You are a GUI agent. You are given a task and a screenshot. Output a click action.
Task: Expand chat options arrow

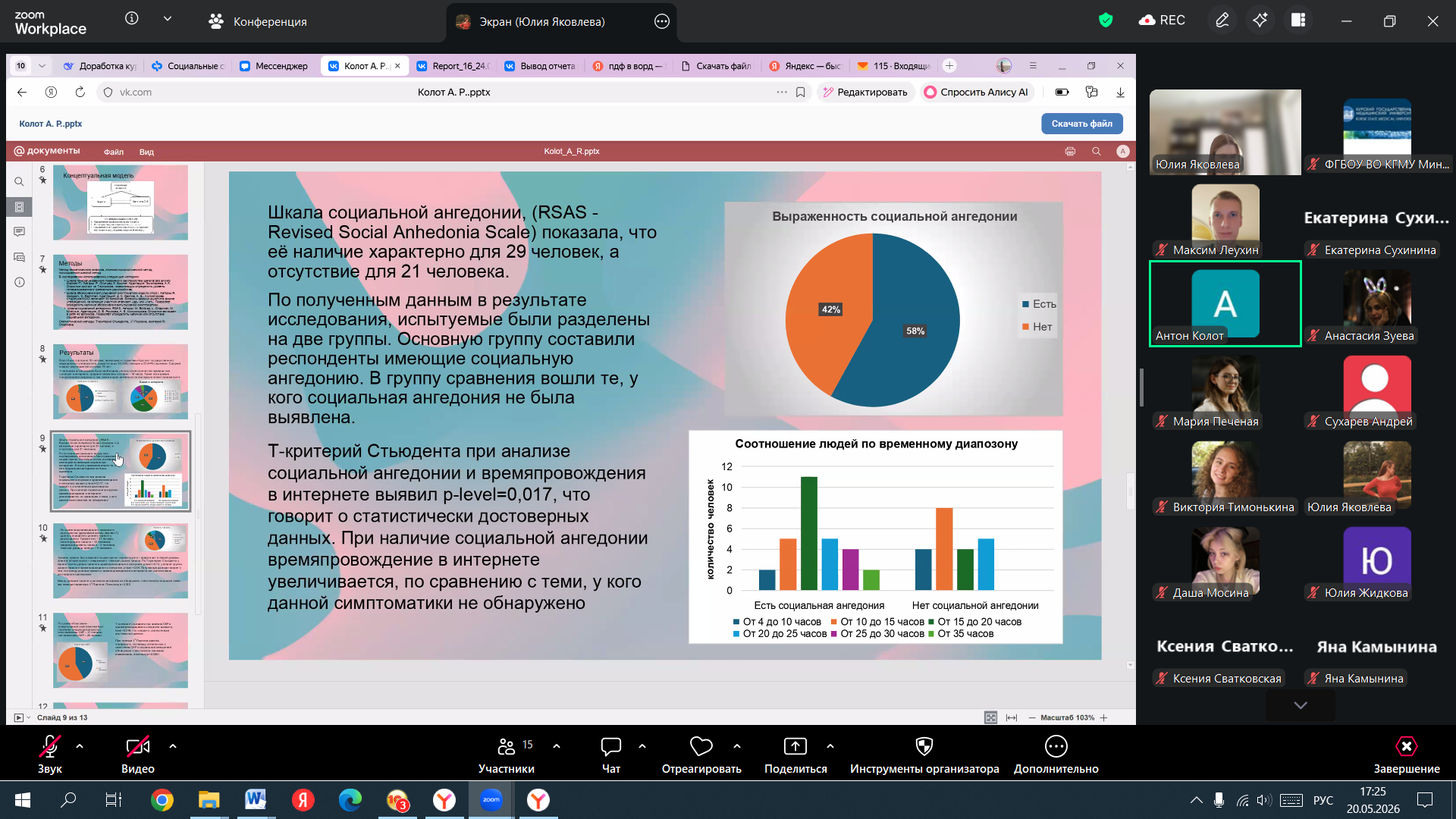(642, 746)
